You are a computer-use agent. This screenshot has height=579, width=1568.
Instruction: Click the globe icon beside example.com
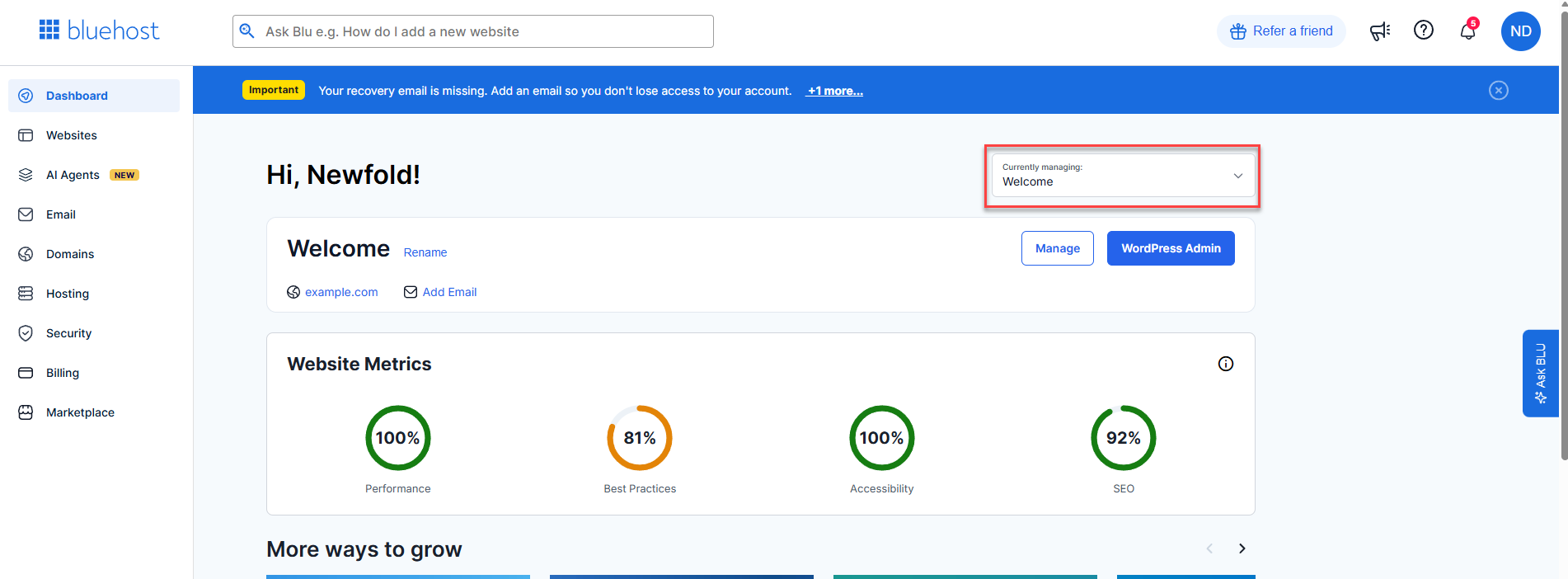tap(293, 292)
